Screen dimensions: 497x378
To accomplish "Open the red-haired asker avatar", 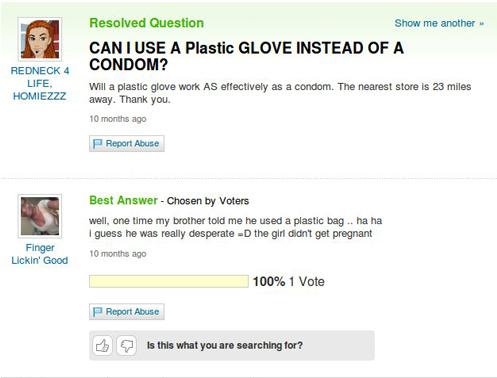I will [x=40, y=39].
